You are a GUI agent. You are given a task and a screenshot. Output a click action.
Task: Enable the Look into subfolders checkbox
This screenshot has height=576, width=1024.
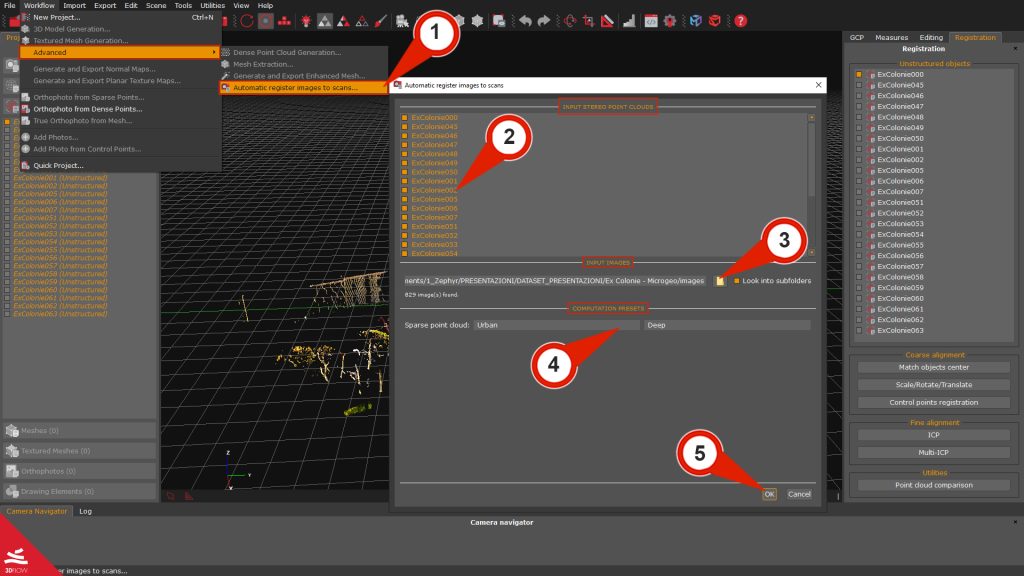[737, 281]
